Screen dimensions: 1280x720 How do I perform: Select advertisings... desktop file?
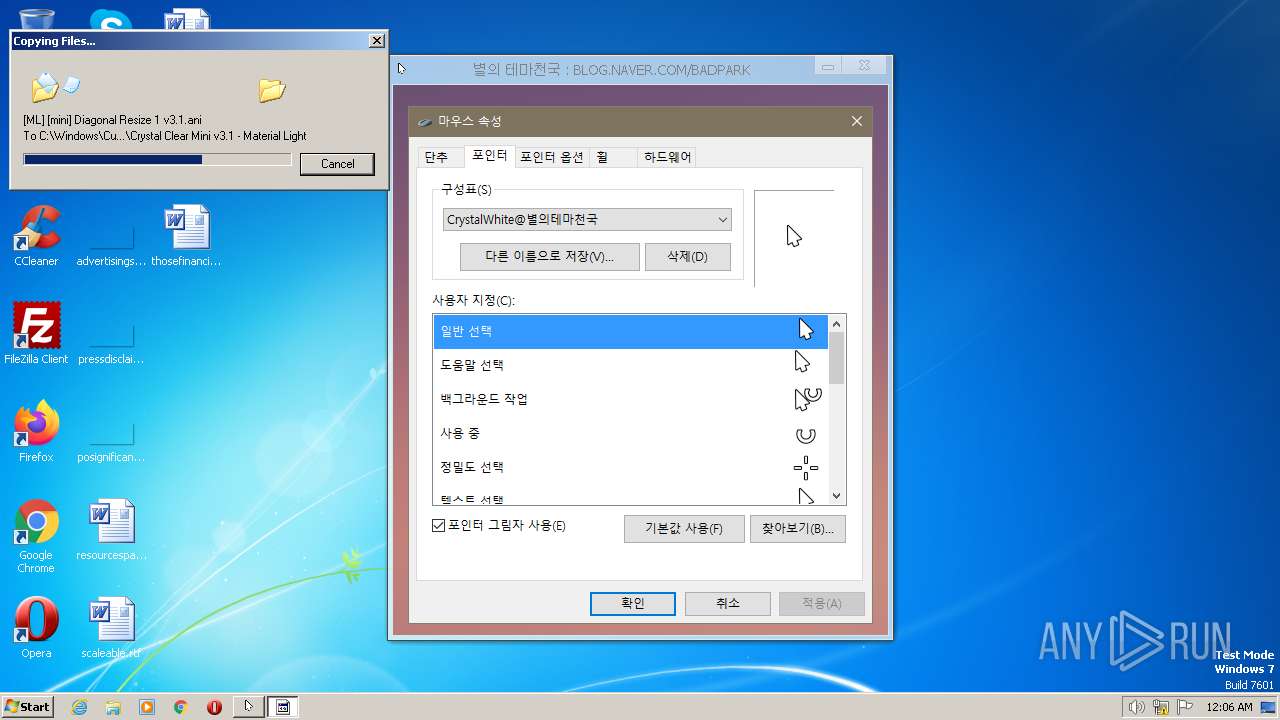point(111,245)
